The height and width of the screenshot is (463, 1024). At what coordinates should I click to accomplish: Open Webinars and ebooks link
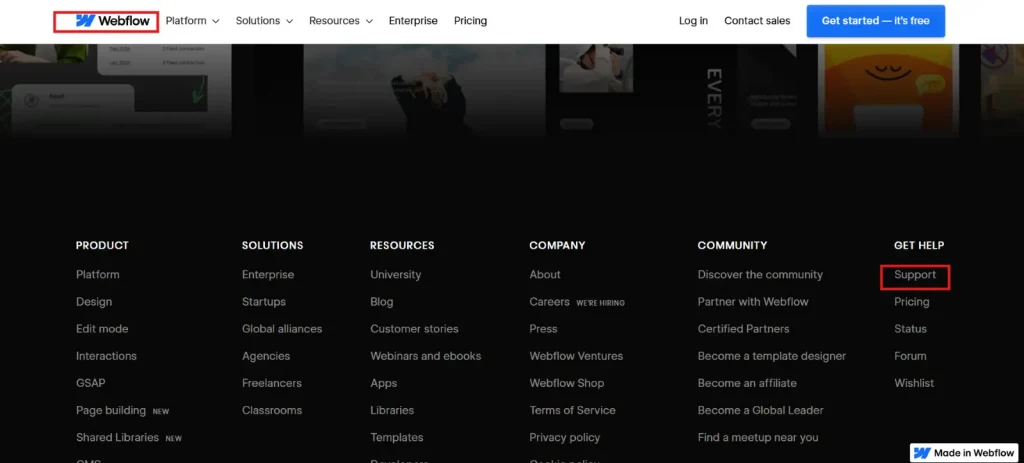pos(425,356)
